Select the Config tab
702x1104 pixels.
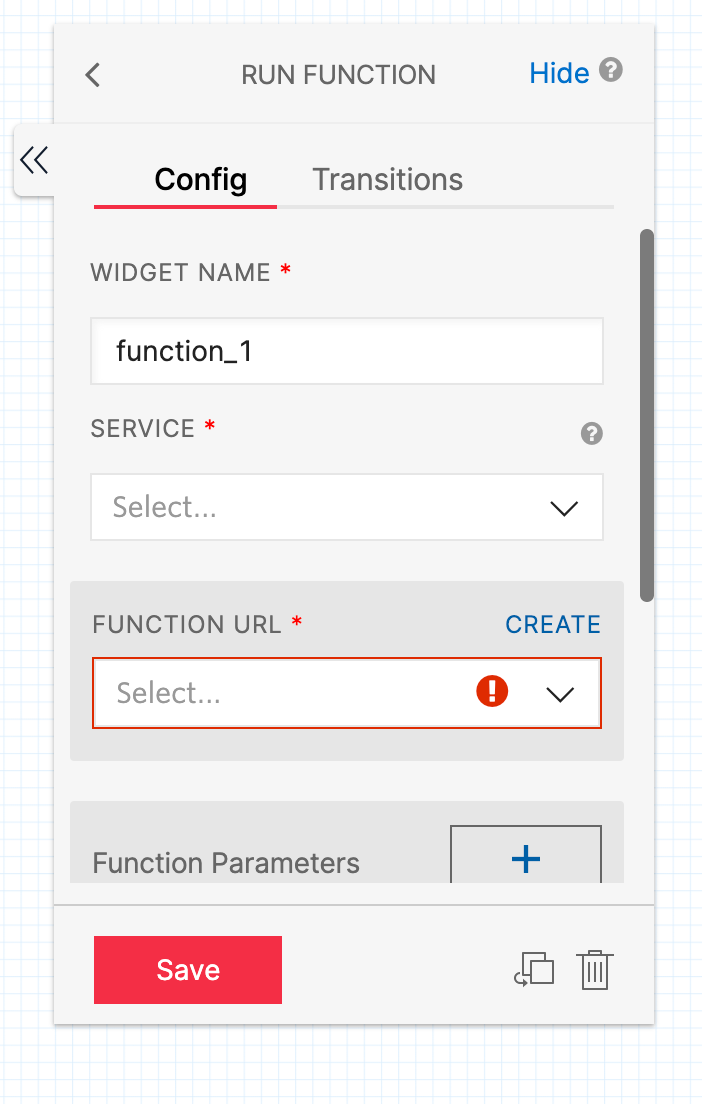tap(199, 180)
